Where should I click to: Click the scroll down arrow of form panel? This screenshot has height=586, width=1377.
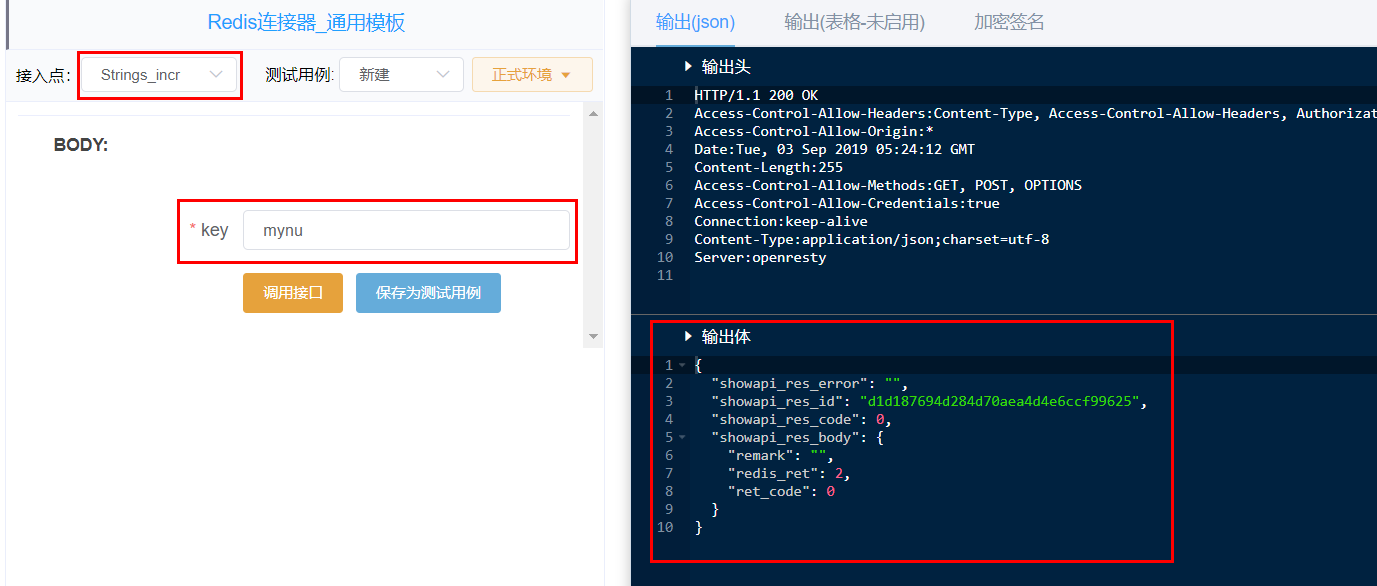point(593,337)
